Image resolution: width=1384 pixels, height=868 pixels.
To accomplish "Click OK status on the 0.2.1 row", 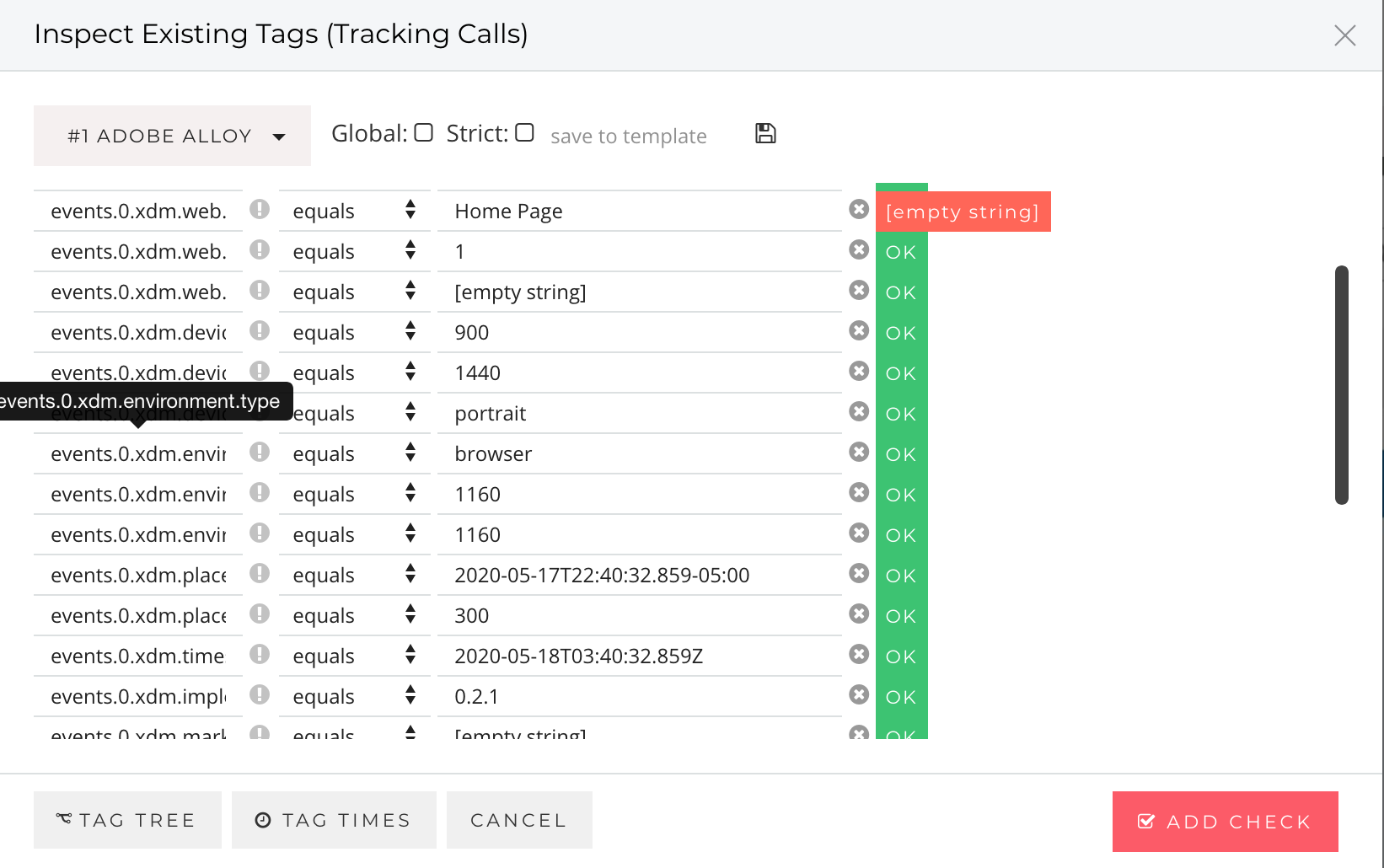I will click(901, 697).
